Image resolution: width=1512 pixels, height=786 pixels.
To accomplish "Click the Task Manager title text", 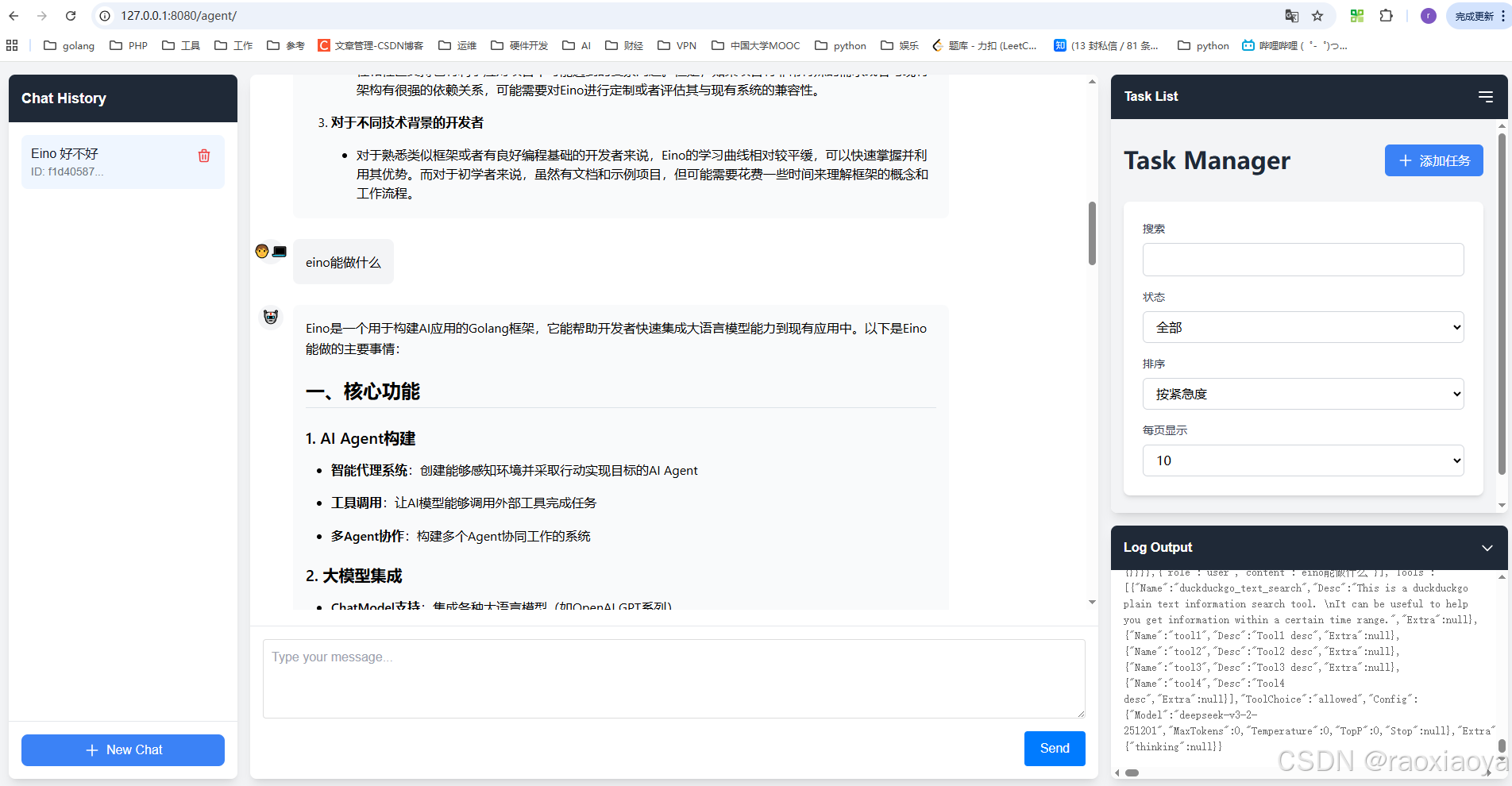I will (x=1207, y=160).
